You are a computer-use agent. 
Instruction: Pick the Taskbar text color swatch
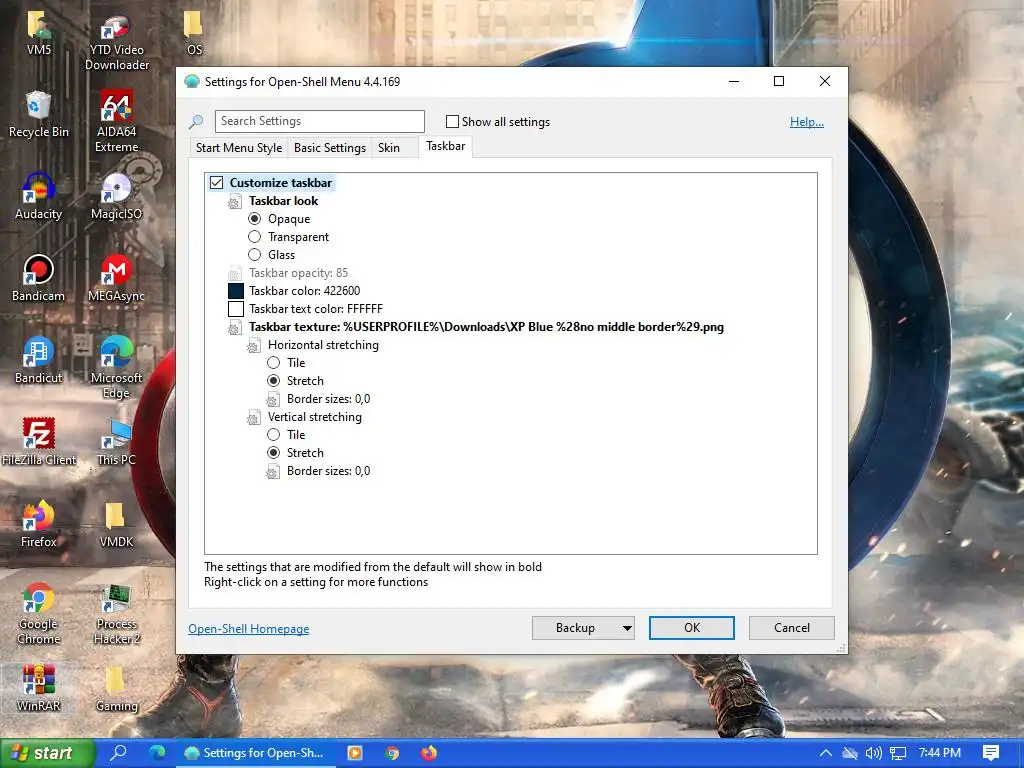click(x=236, y=309)
